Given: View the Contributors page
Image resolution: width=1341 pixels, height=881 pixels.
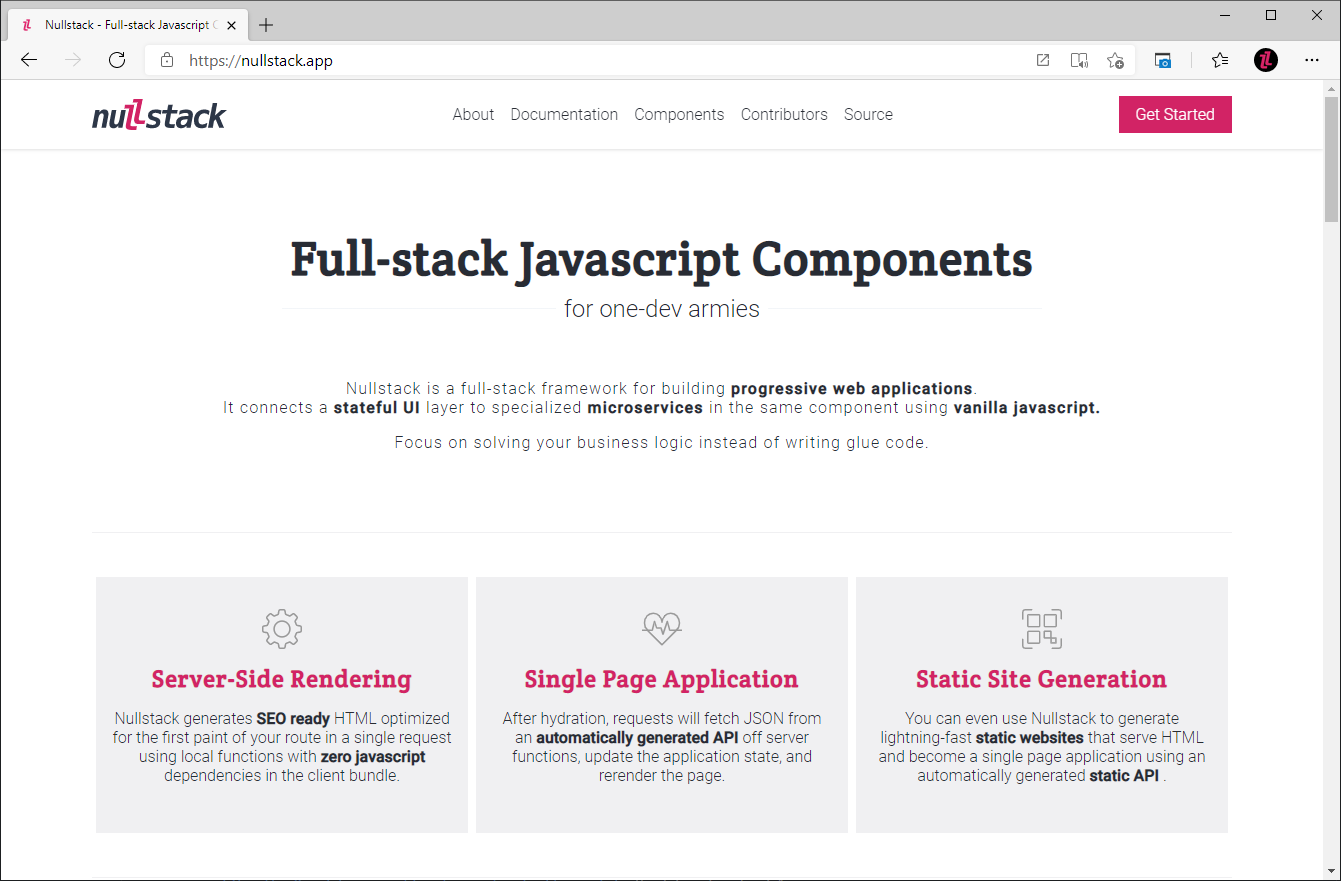Looking at the screenshot, I should 784,114.
